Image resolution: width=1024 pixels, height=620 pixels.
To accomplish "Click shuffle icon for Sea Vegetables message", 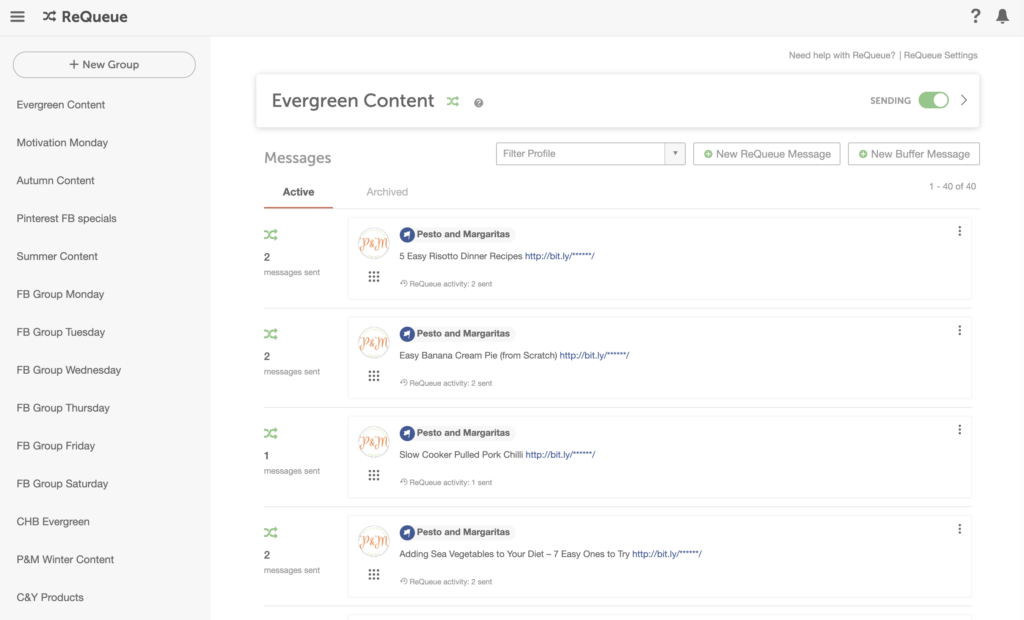I will (270, 532).
